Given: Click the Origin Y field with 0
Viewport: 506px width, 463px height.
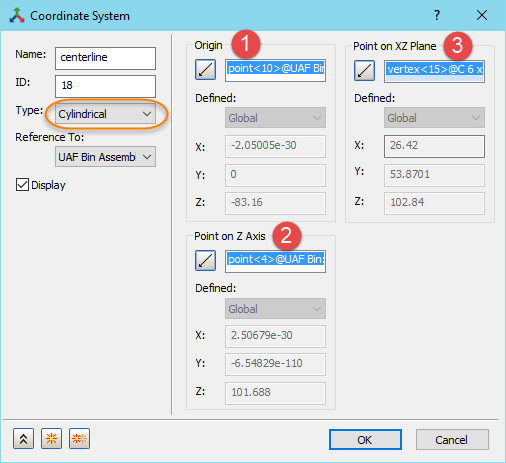Looking at the screenshot, I should 275,175.
